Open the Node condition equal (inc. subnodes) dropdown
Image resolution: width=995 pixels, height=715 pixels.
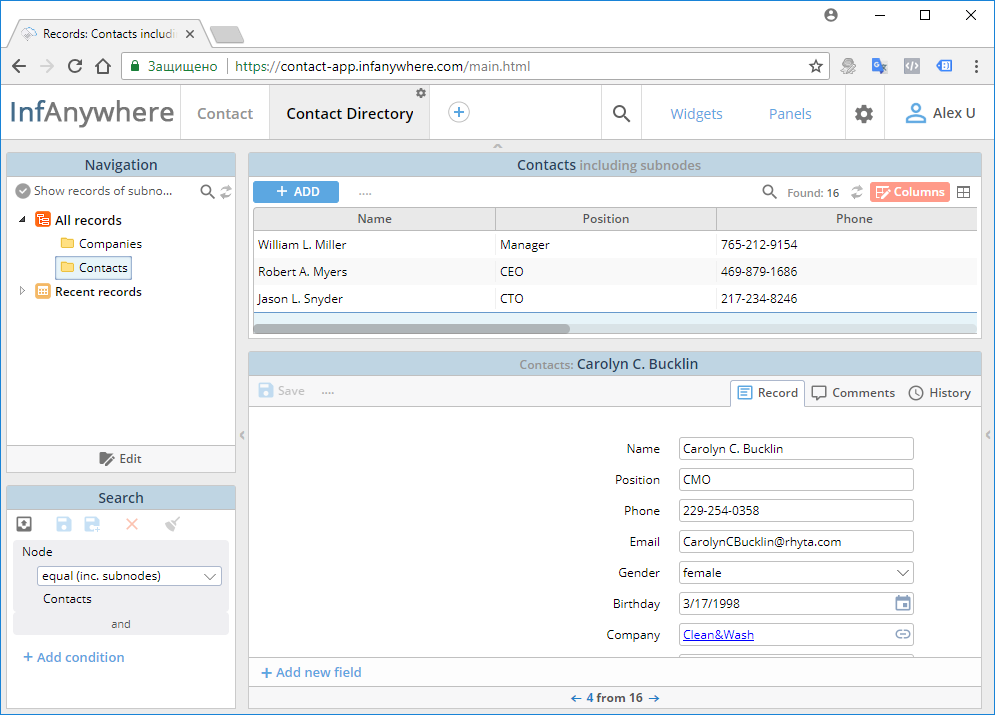pos(129,576)
